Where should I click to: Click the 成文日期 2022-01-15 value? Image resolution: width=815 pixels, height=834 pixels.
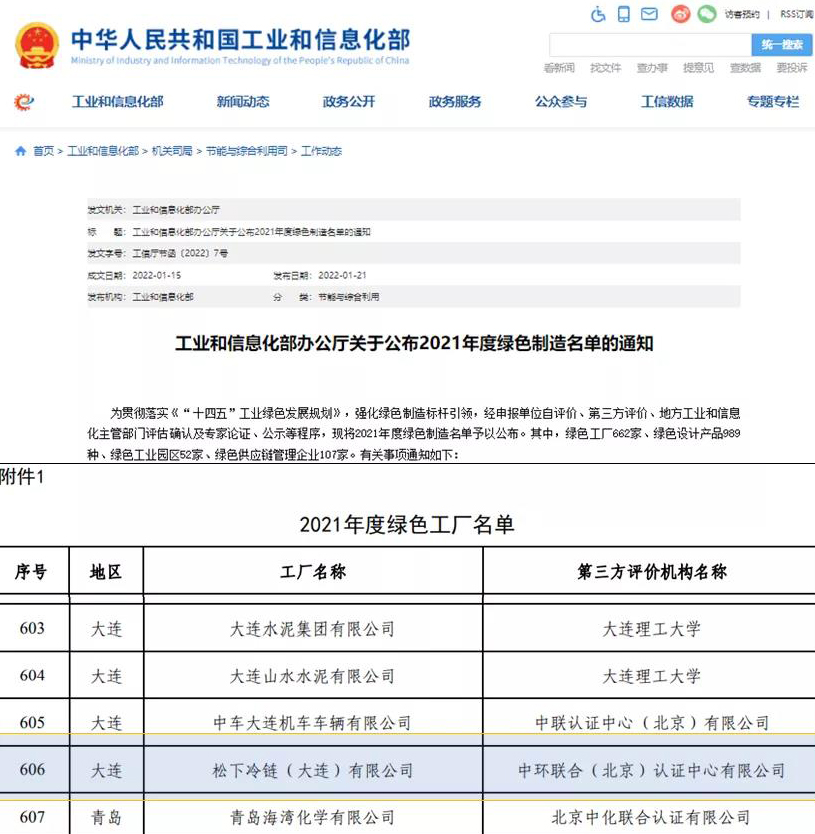point(156,275)
